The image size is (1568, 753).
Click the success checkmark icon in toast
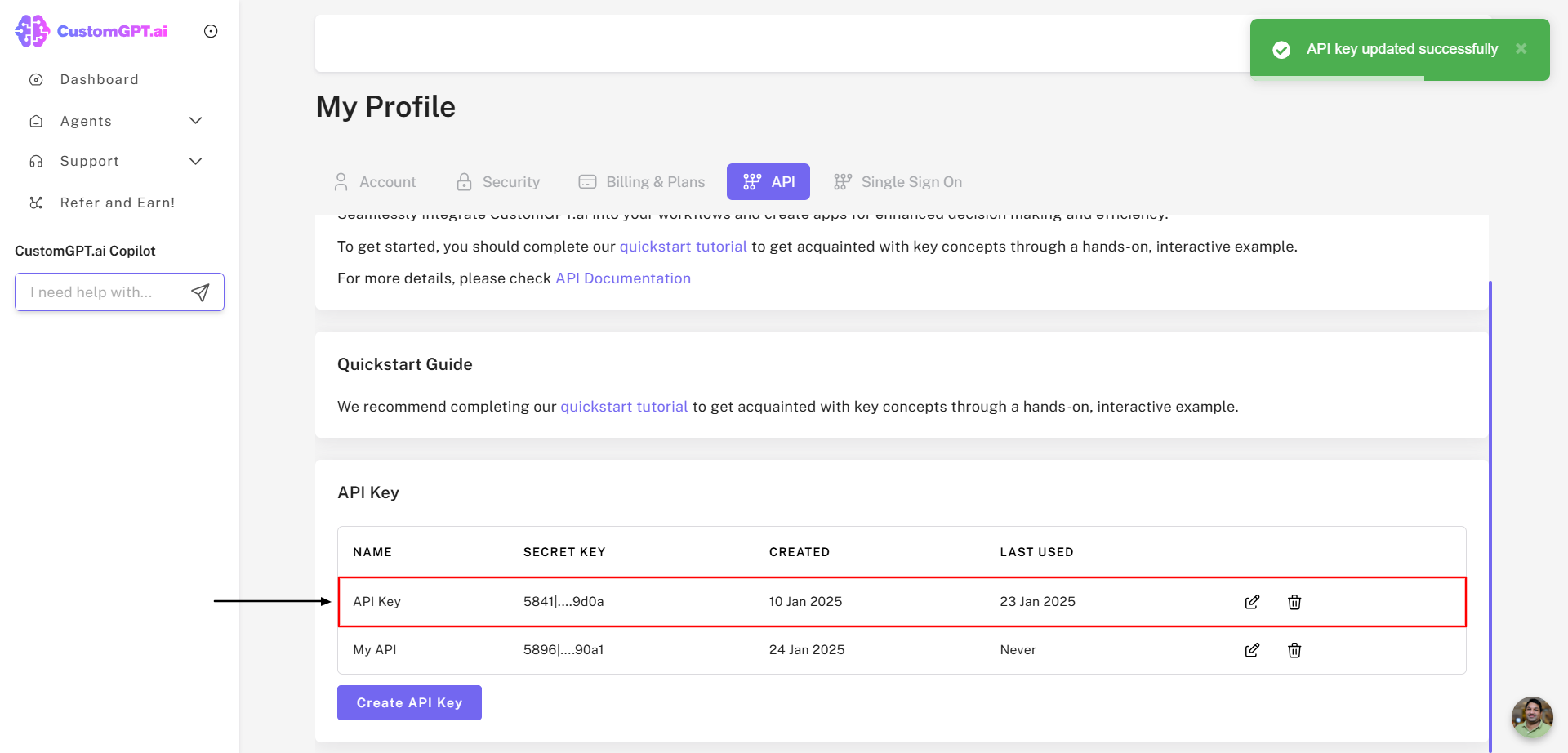tap(1281, 50)
